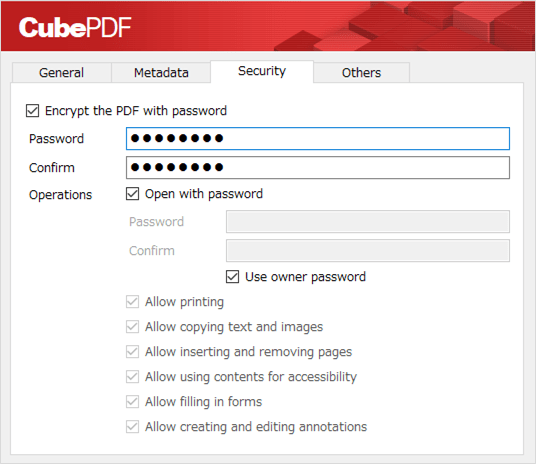Click the disabled user Confirm field under Operations

coord(368,251)
